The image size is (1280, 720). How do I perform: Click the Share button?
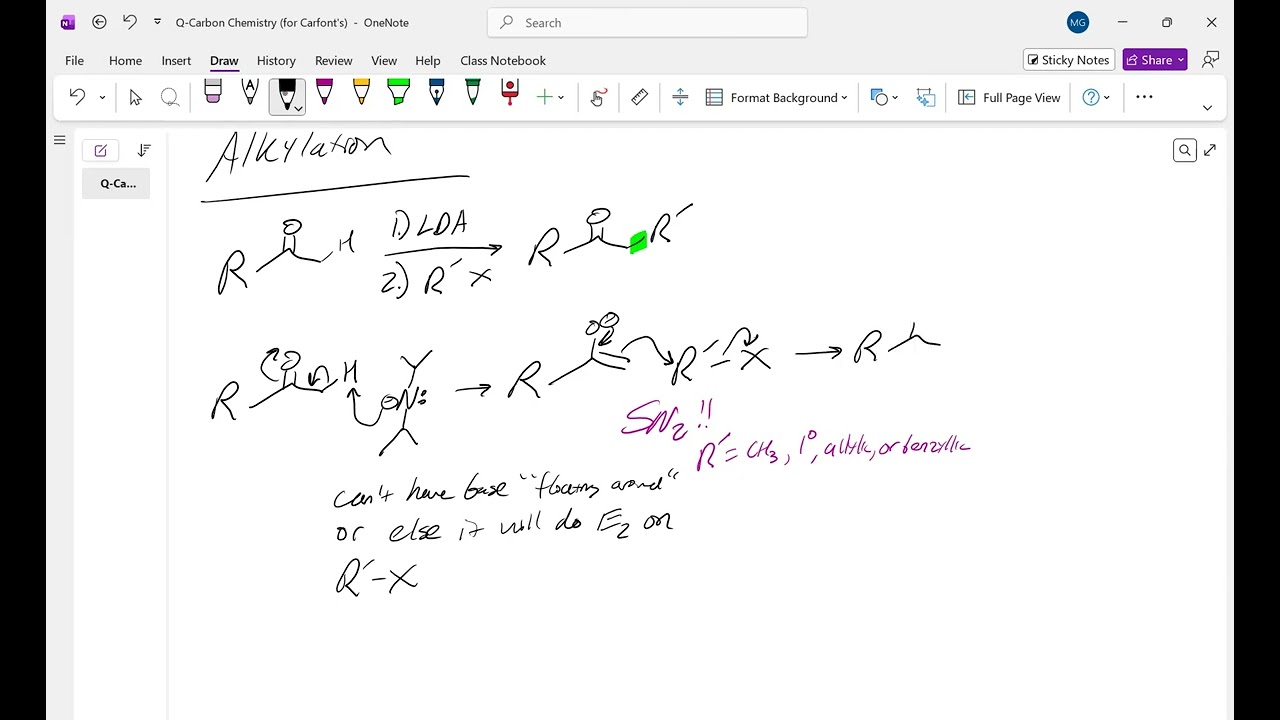(1155, 60)
